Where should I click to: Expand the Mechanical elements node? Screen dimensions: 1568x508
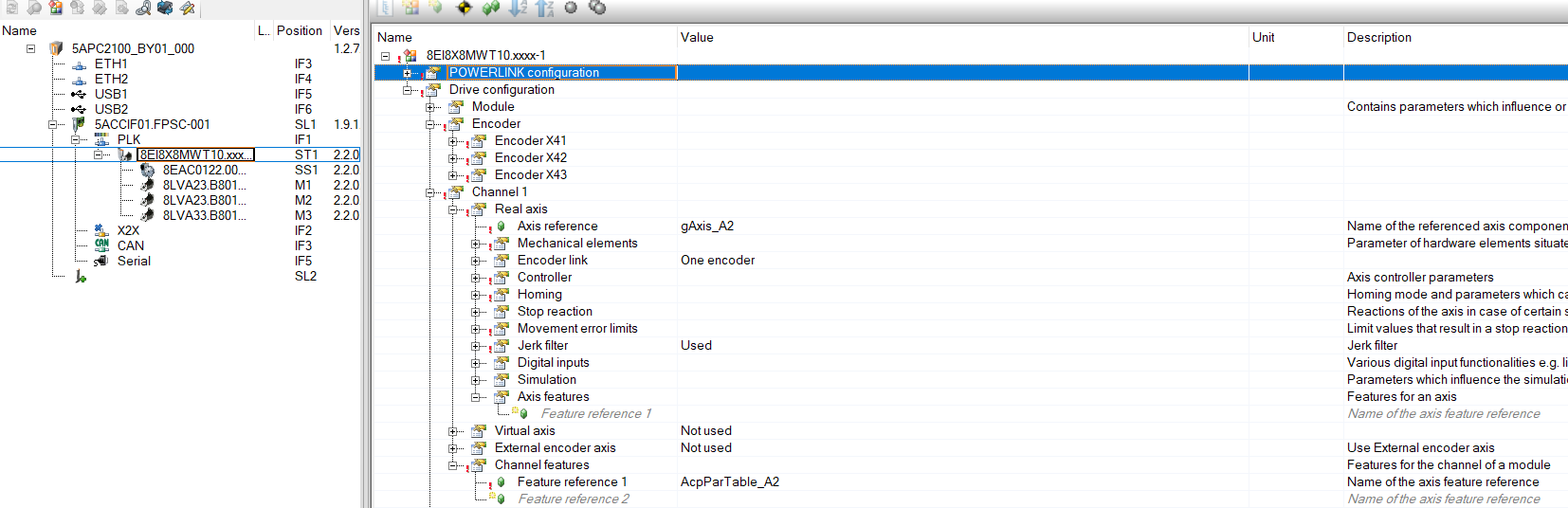(x=476, y=244)
